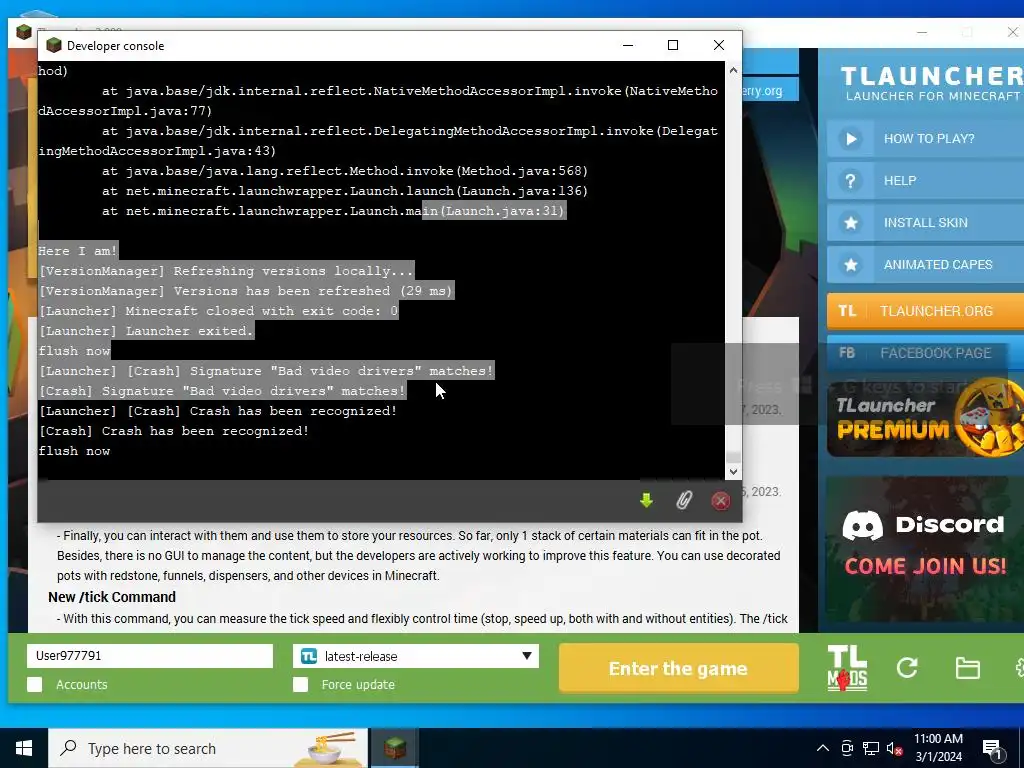Screen dimensions: 1024x768
Task: Open the HELP menu item
Action: pos(900,181)
